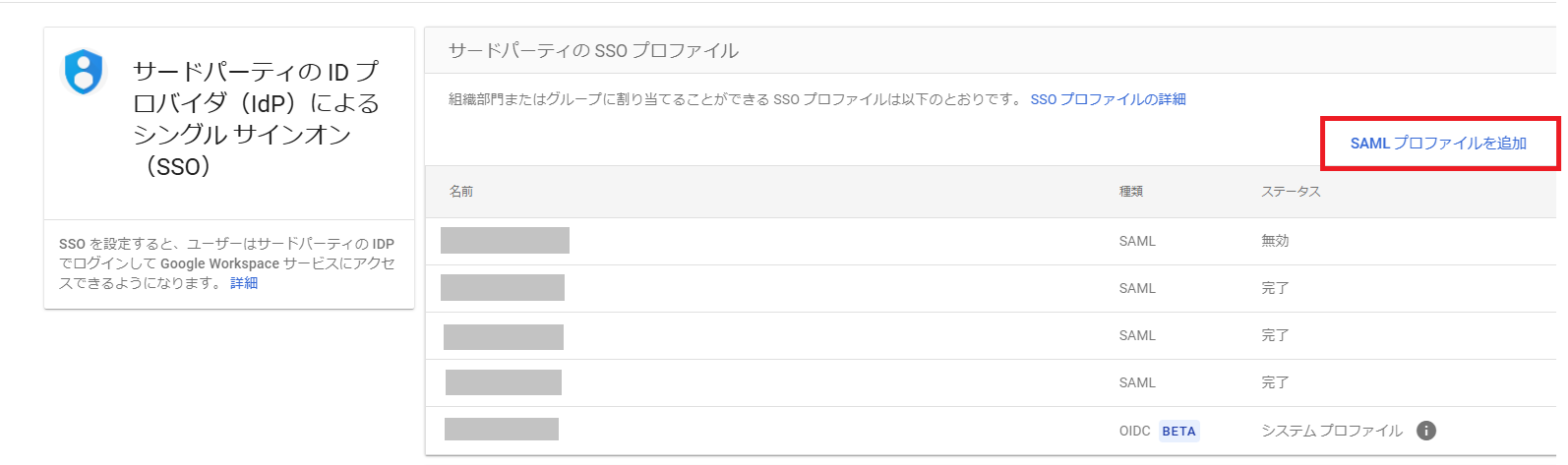The width and height of the screenshot is (1568, 465).
Task: Select the fourth profile's redacted name
Action: pyautogui.click(x=504, y=382)
